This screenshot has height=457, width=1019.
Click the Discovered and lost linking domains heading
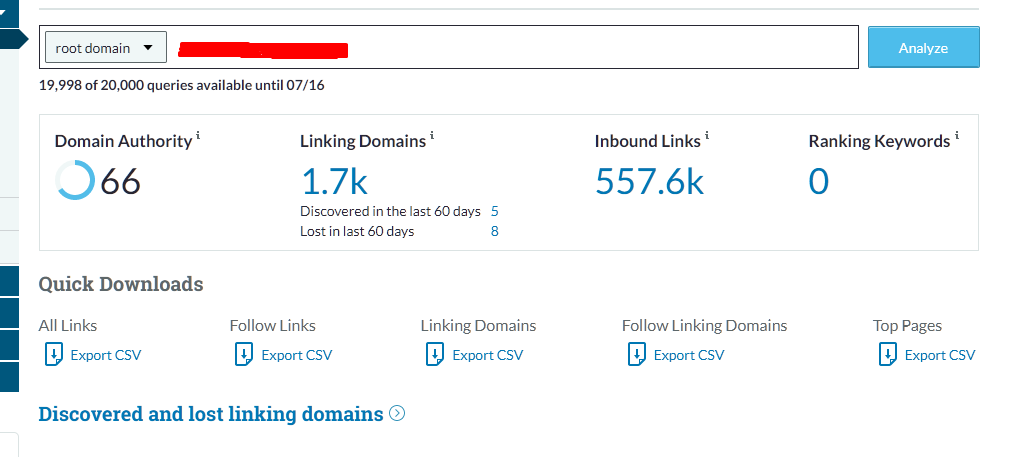(x=211, y=414)
